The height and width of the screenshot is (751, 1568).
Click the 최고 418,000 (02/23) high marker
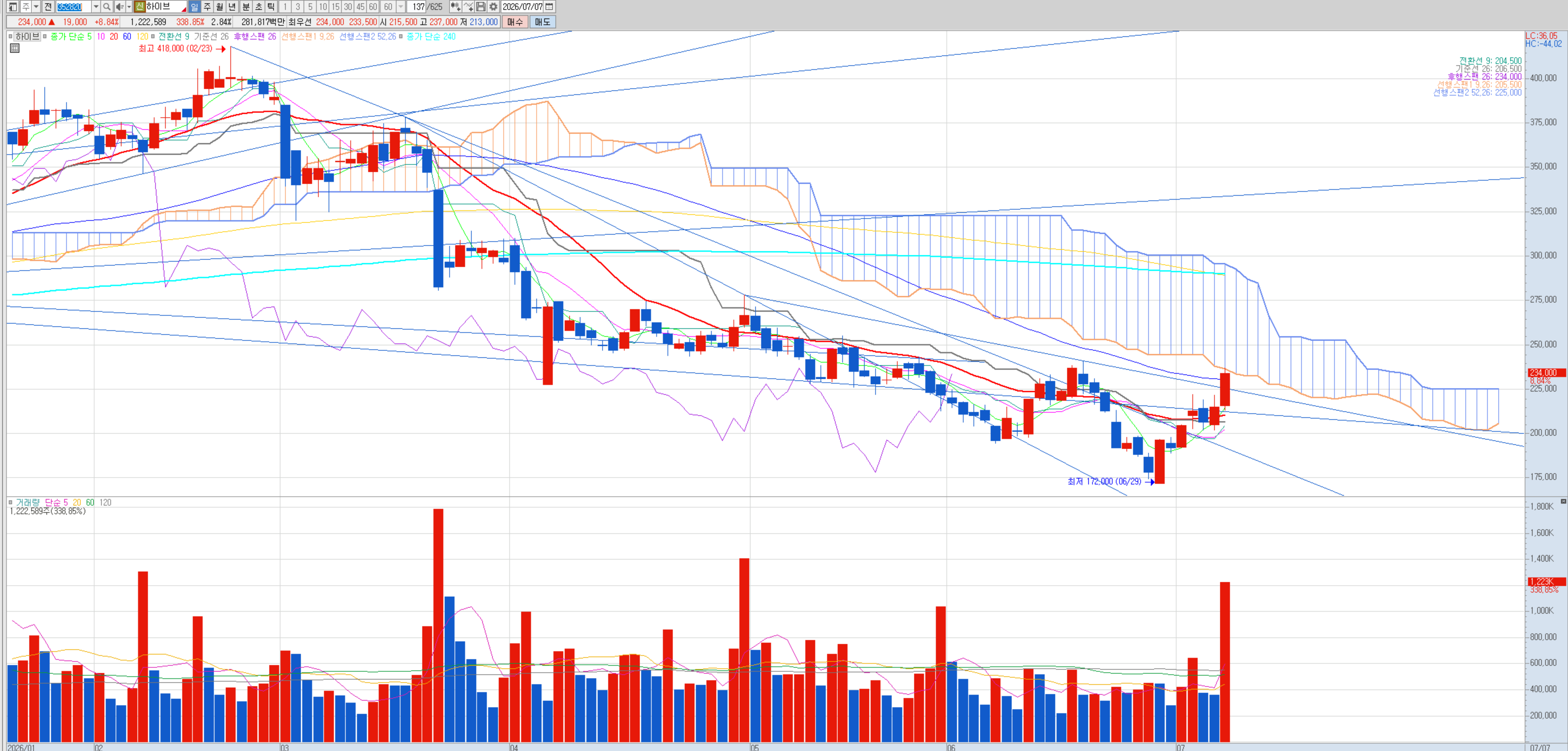coord(182,49)
